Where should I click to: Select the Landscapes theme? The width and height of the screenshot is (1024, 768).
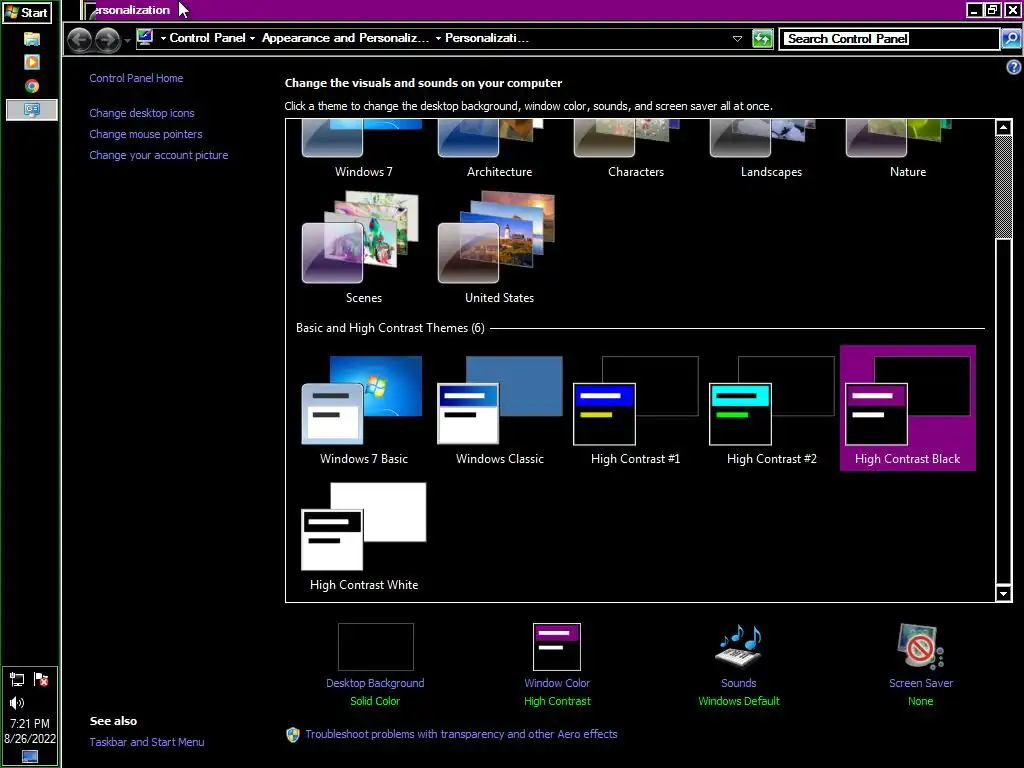[x=771, y=150]
